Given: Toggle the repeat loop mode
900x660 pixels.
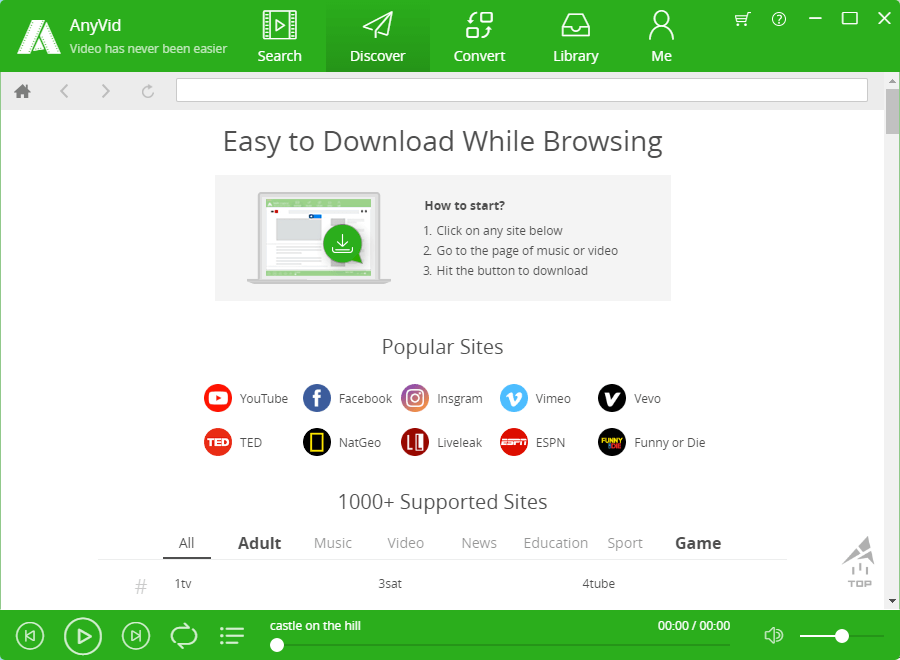Looking at the screenshot, I should (184, 636).
